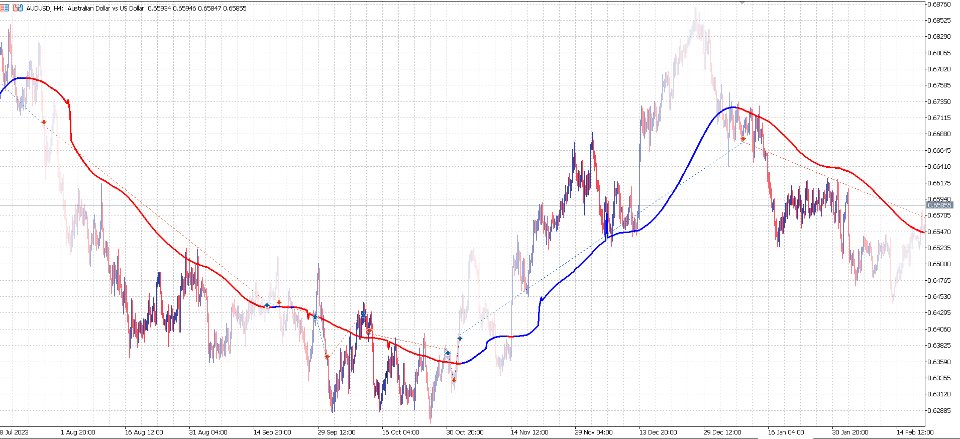
Task: Click the 16 Jan 04:00 time axis label
Action: 786,432
